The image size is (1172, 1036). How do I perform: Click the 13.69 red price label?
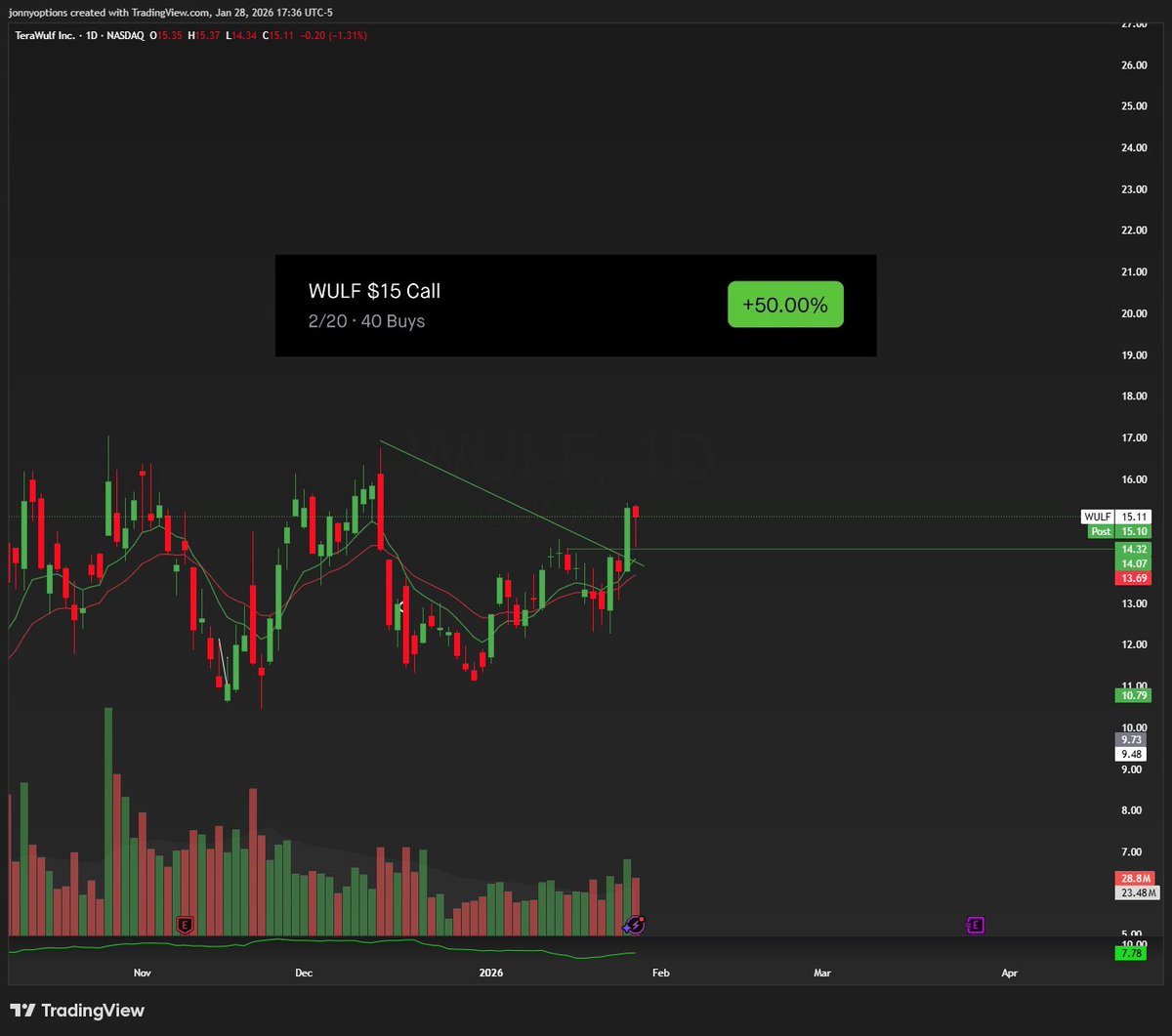pos(1133,578)
